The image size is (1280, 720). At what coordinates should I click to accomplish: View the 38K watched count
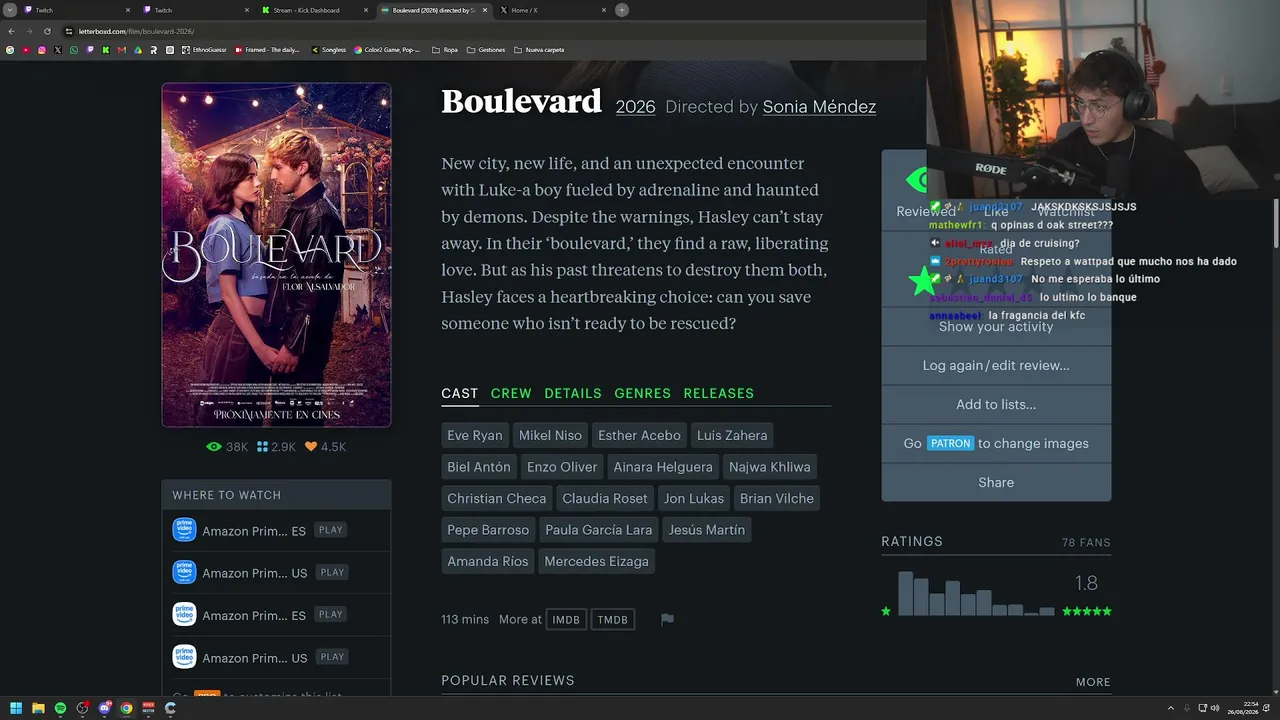227,447
